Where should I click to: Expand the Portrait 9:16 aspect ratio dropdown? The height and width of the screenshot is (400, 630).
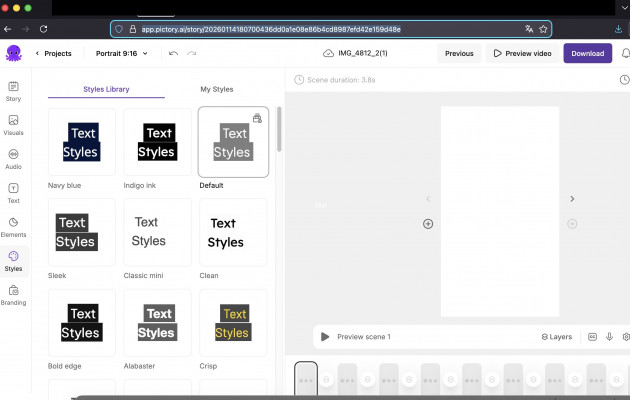click(x=125, y=53)
